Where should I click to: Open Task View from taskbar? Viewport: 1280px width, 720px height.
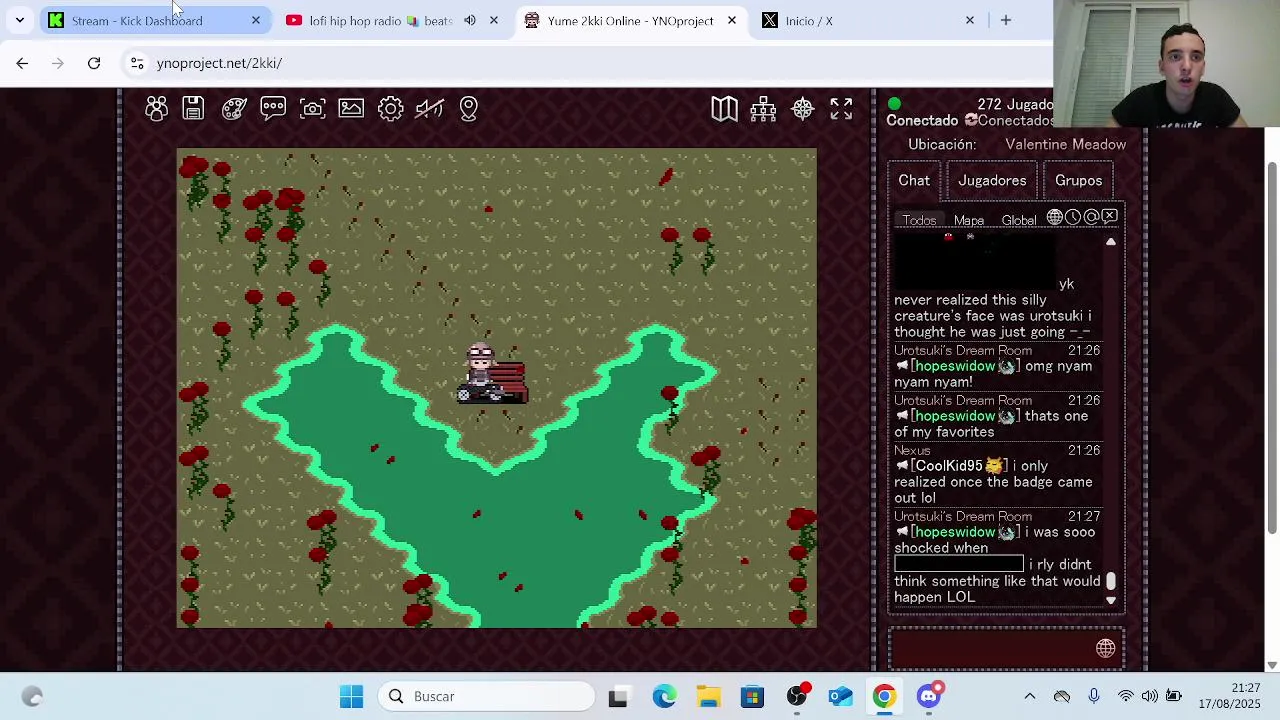coord(618,697)
